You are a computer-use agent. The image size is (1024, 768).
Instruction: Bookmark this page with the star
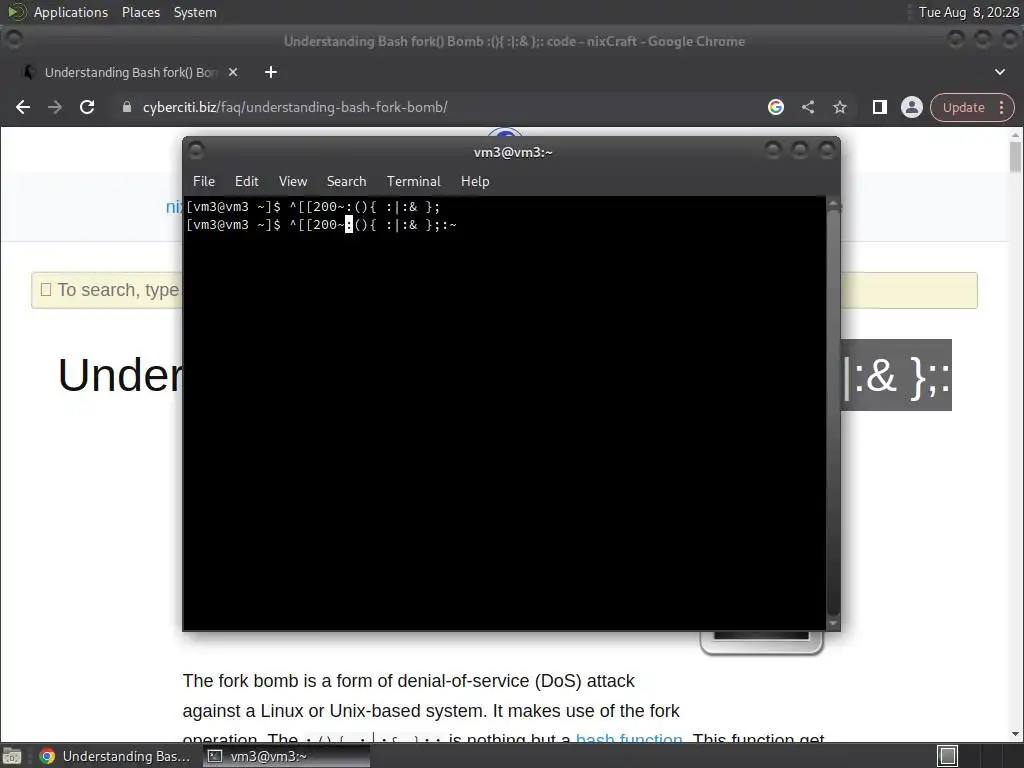click(x=840, y=107)
